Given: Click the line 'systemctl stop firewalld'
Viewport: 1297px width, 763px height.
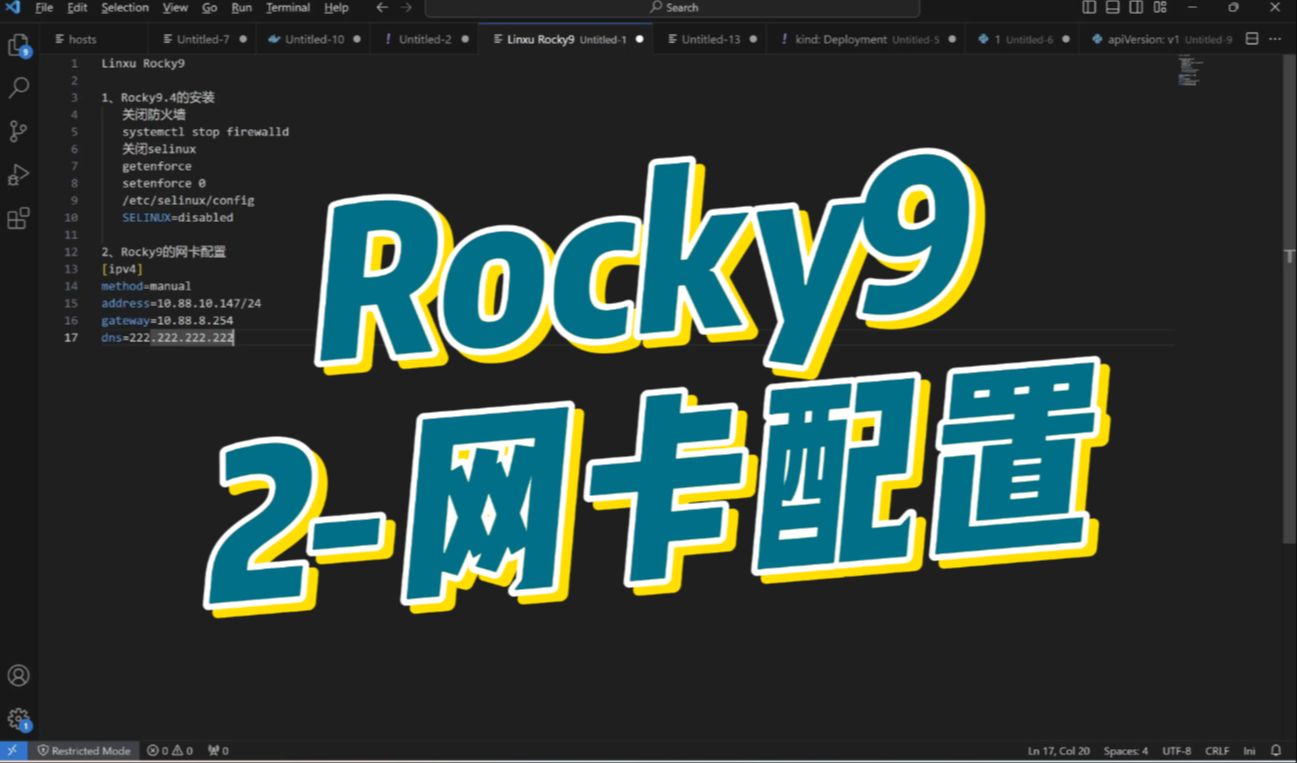Looking at the screenshot, I should [205, 132].
